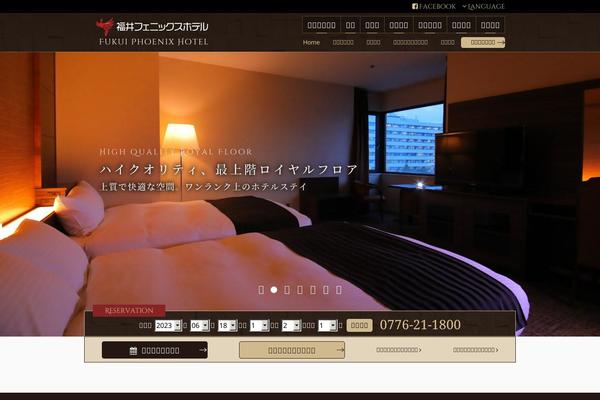
Task: Select the active filled carousel dot
Action: pyautogui.click(x=274, y=290)
